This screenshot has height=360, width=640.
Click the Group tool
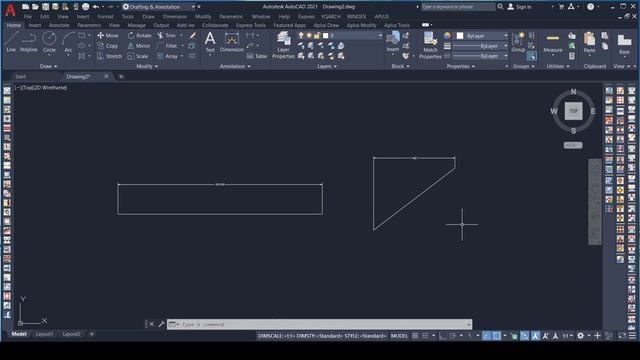(x=518, y=42)
